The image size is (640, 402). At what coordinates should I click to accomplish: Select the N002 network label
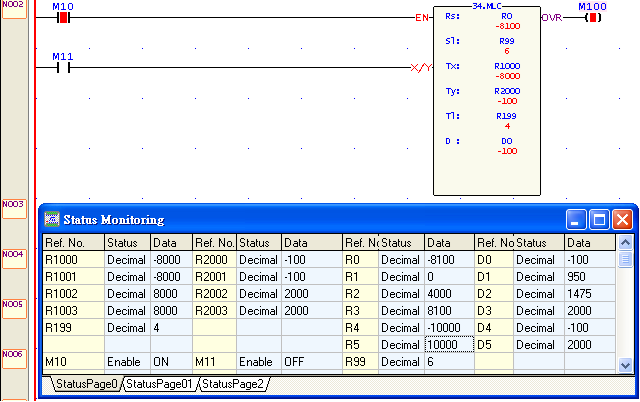14,9
